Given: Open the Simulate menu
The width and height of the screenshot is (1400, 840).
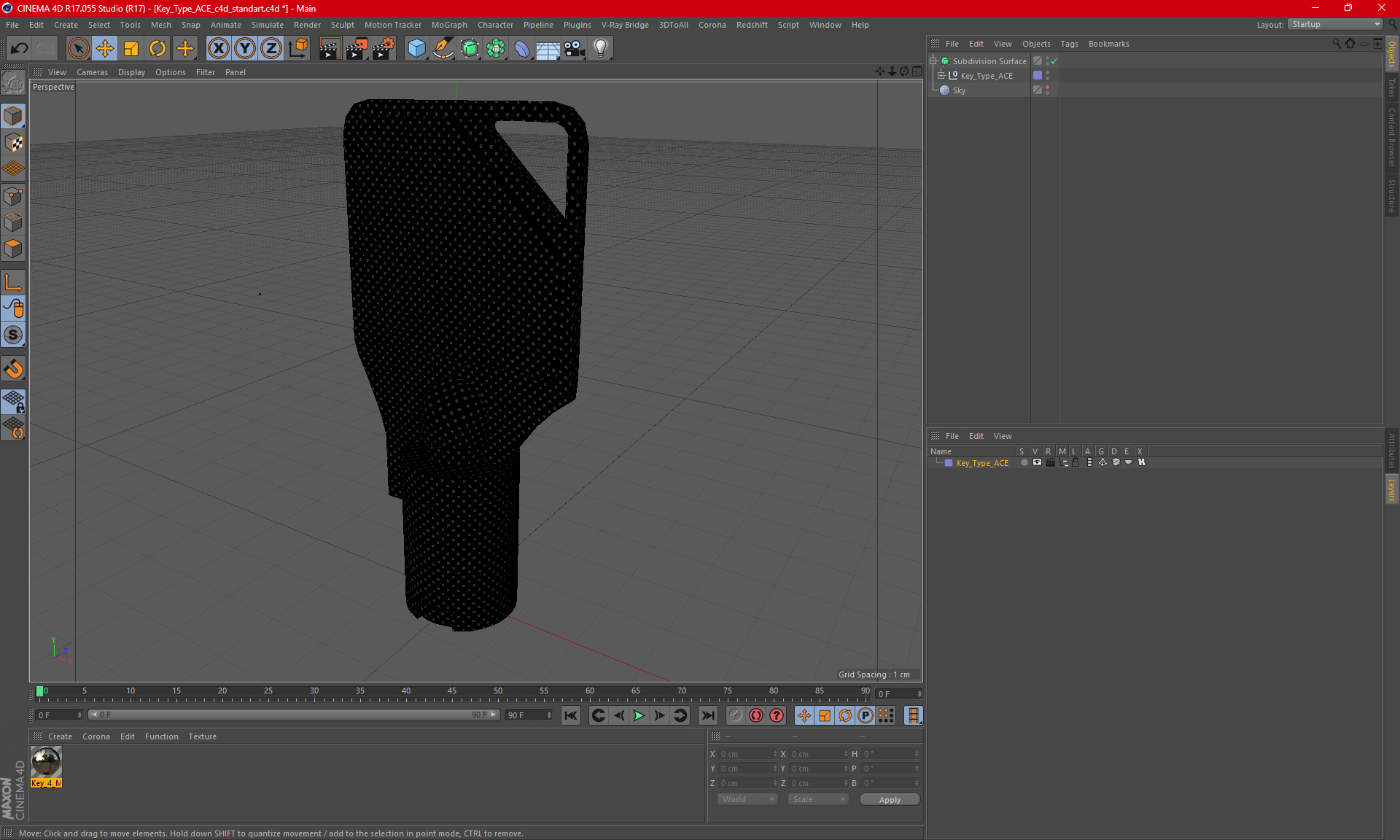Looking at the screenshot, I should (268, 25).
